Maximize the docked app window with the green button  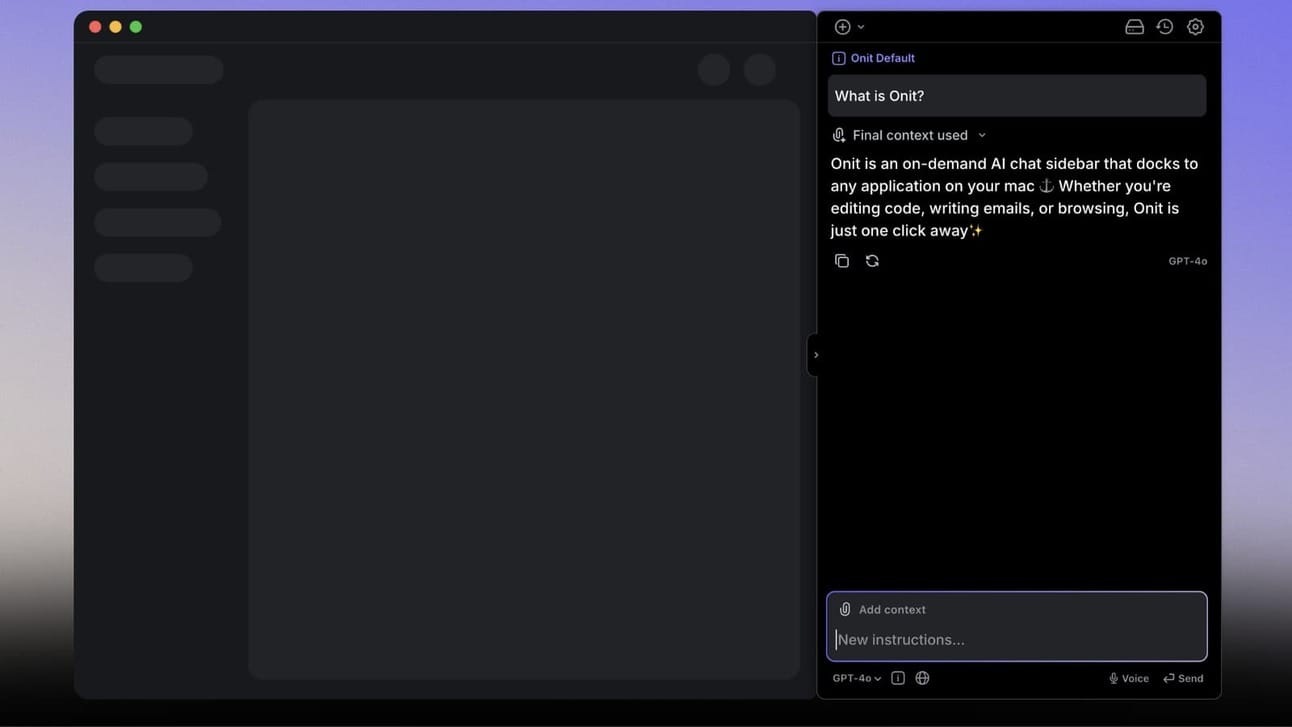click(136, 27)
